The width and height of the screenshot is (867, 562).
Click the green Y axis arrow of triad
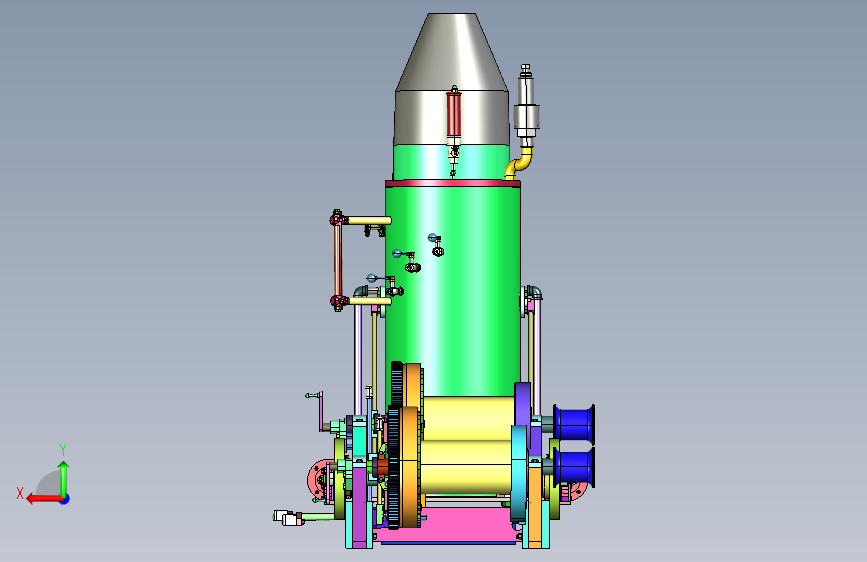pos(64,478)
